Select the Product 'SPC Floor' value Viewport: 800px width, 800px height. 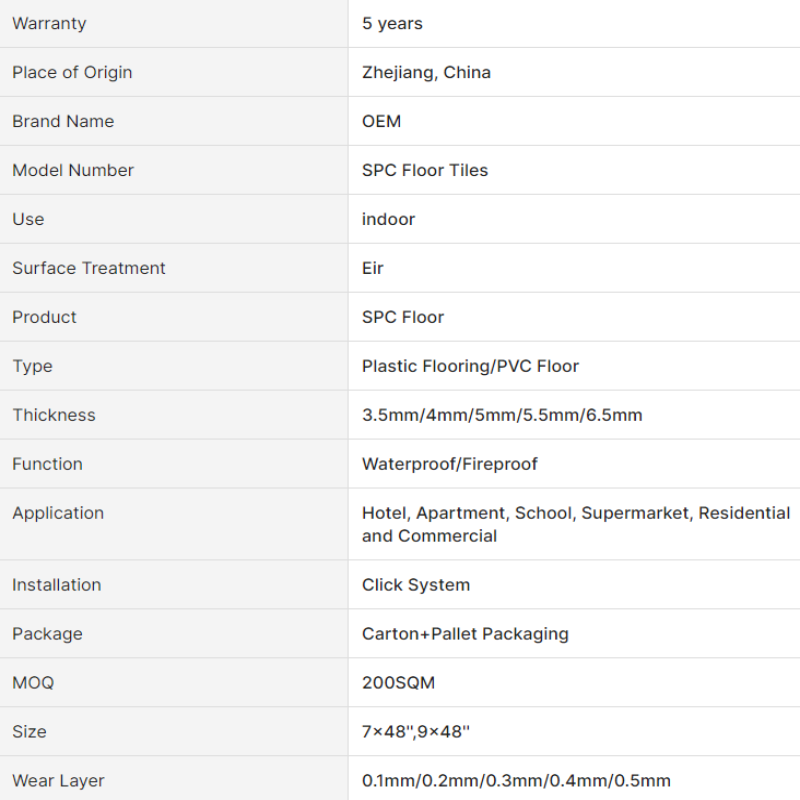click(x=403, y=317)
